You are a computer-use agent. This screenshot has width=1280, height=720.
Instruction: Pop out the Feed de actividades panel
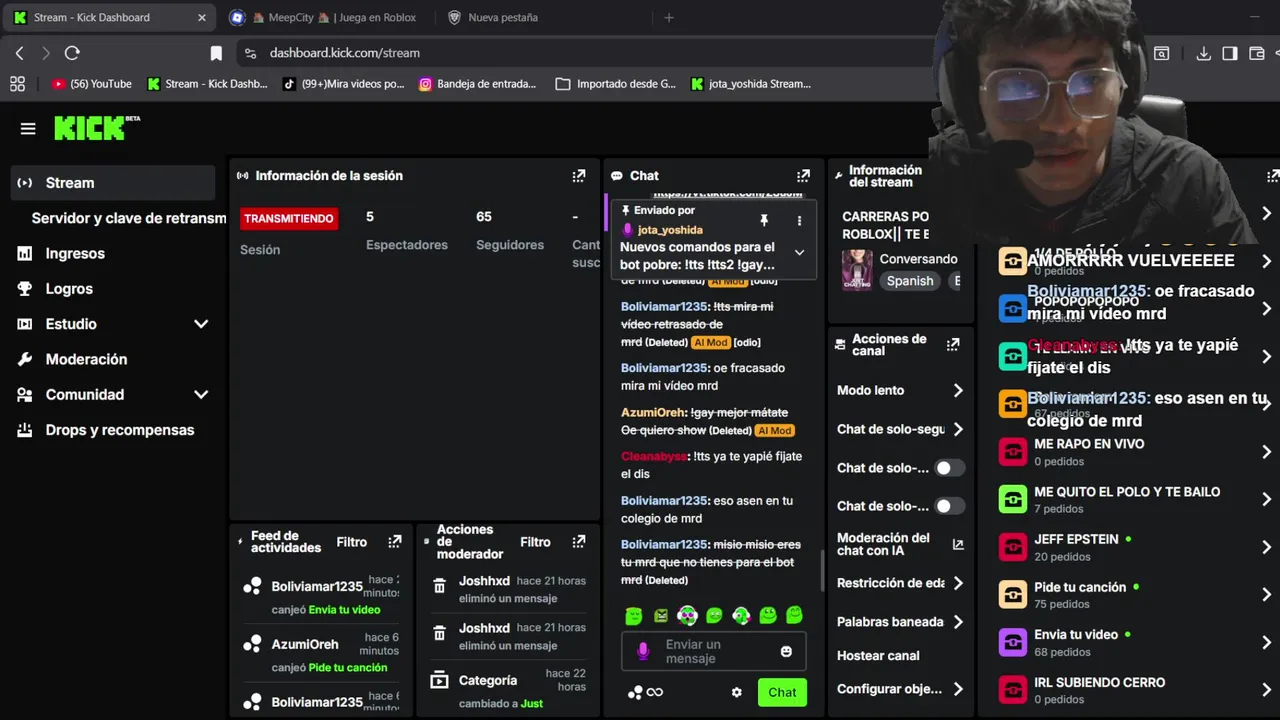[x=395, y=542]
